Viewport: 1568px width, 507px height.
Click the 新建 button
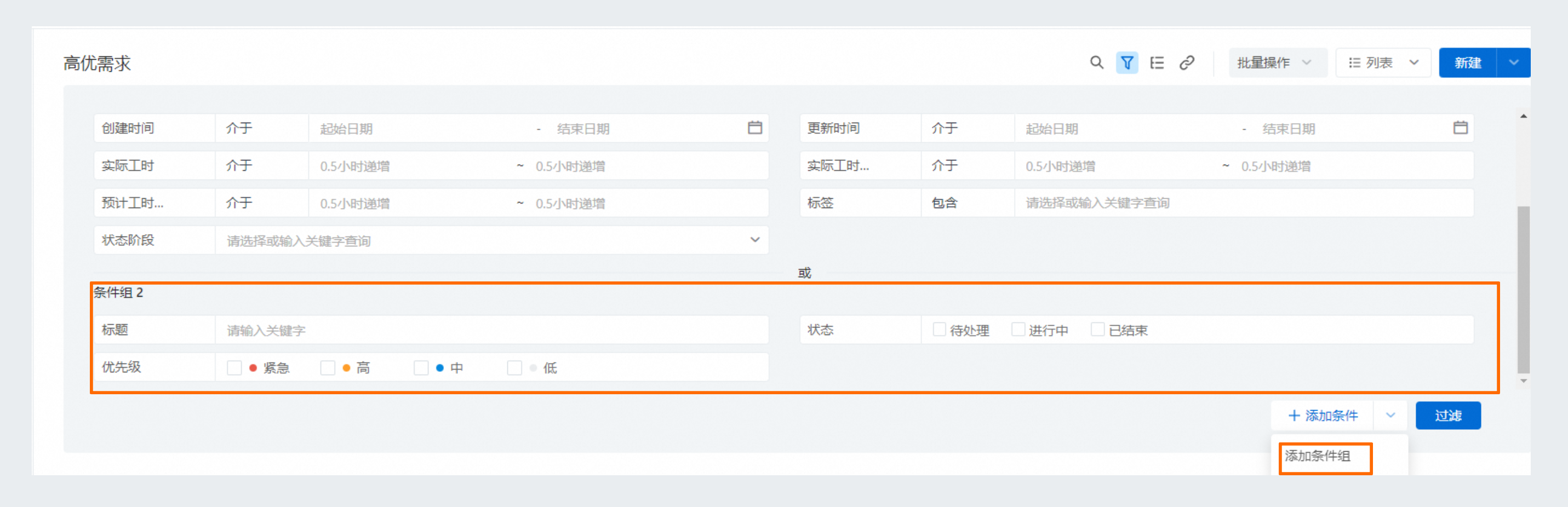pyautogui.click(x=1468, y=62)
